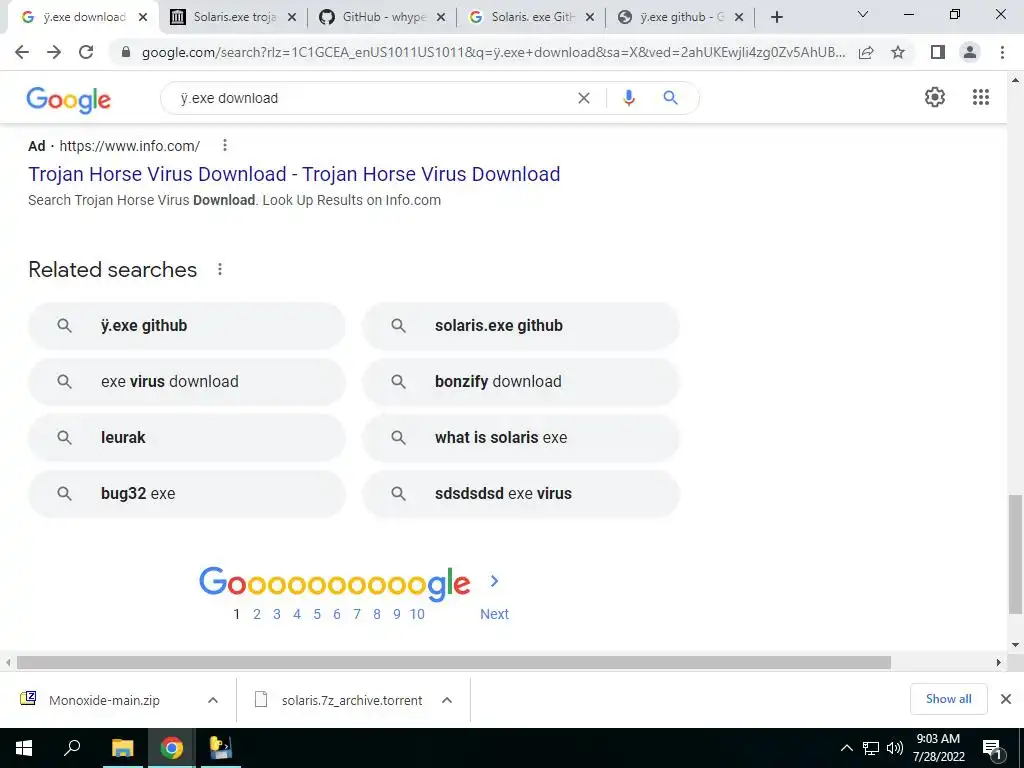Open the www.info.com ad URL
The height and width of the screenshot is (768, 1024).
(129, 146)
